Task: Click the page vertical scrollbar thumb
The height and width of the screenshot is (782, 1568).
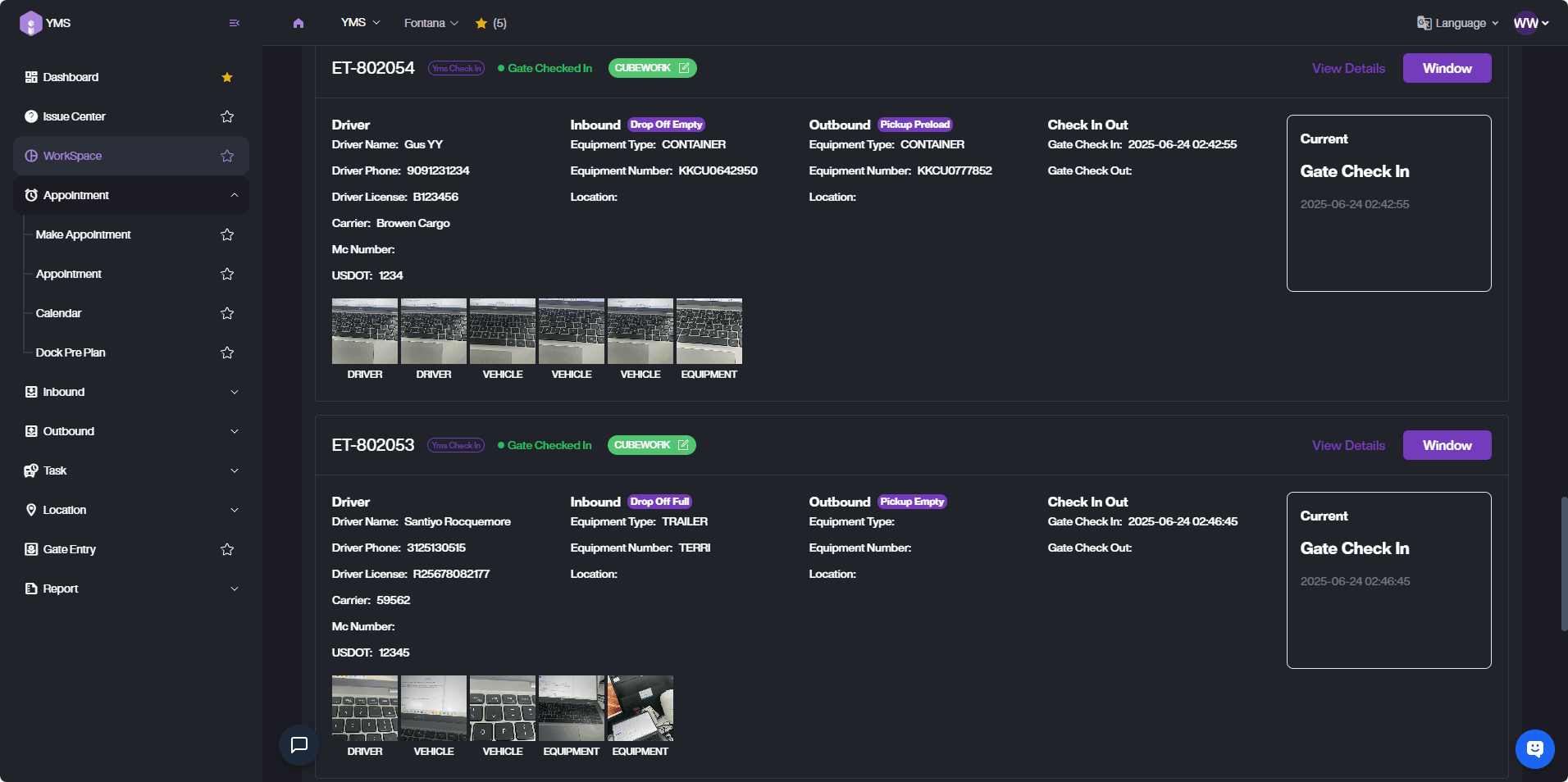Action: coord(1563,563)
